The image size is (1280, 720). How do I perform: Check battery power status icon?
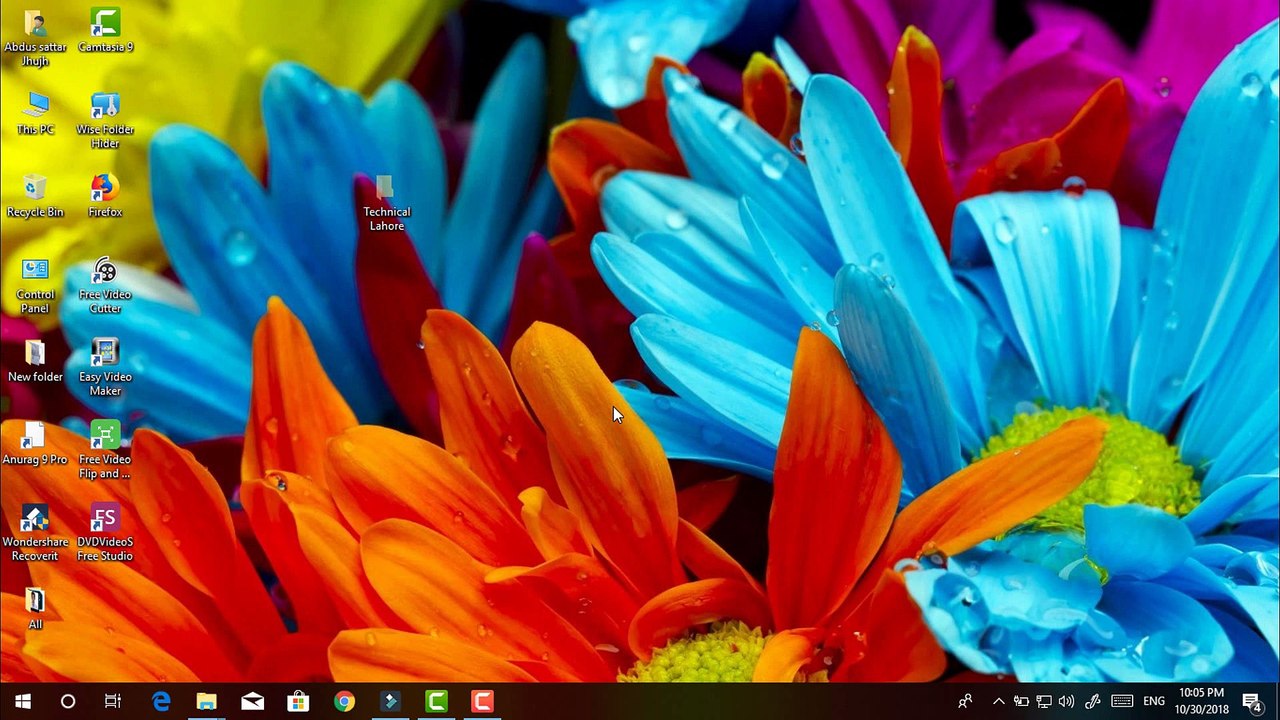click(1021, 701)
